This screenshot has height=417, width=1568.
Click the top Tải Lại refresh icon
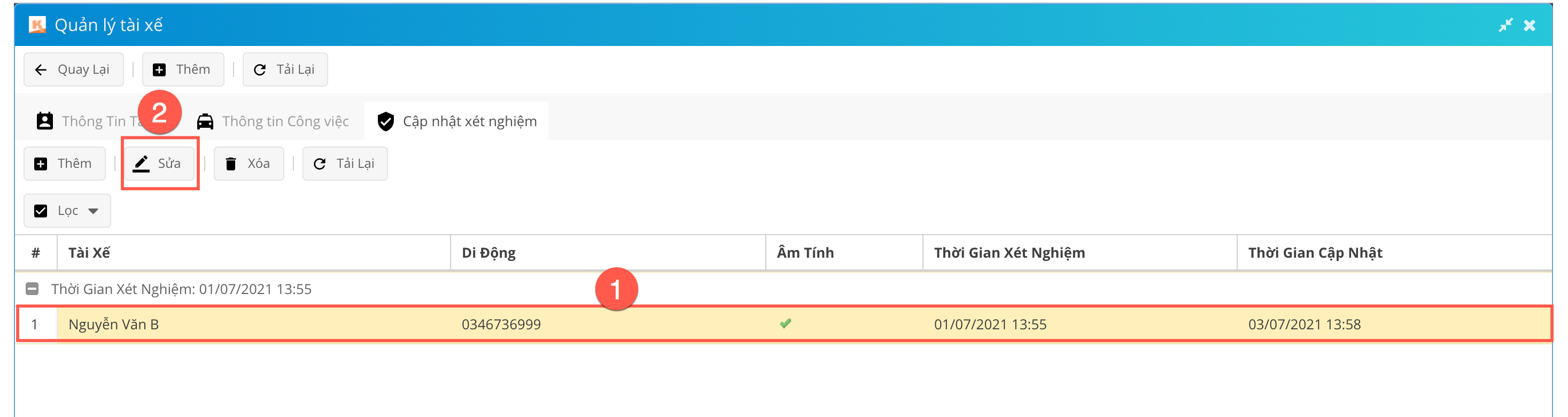pos(260,70)
